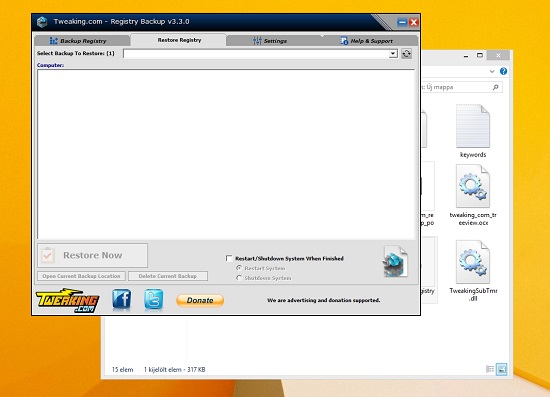Click the 'We are advertising and donation supported.' text
The width and height of the screenshot is (550, 397).
point(323,300)
